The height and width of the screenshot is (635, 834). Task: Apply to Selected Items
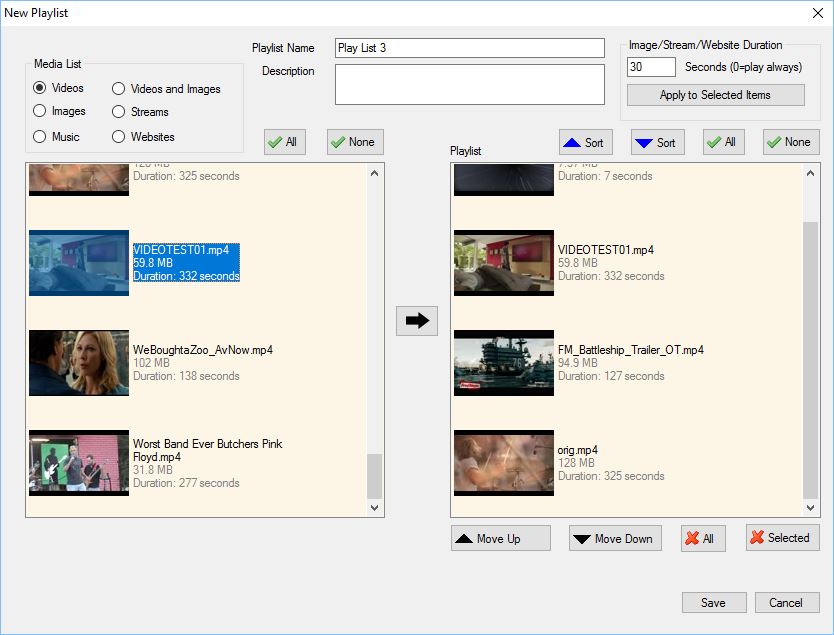pyautogui.click(x=715, y=95)
